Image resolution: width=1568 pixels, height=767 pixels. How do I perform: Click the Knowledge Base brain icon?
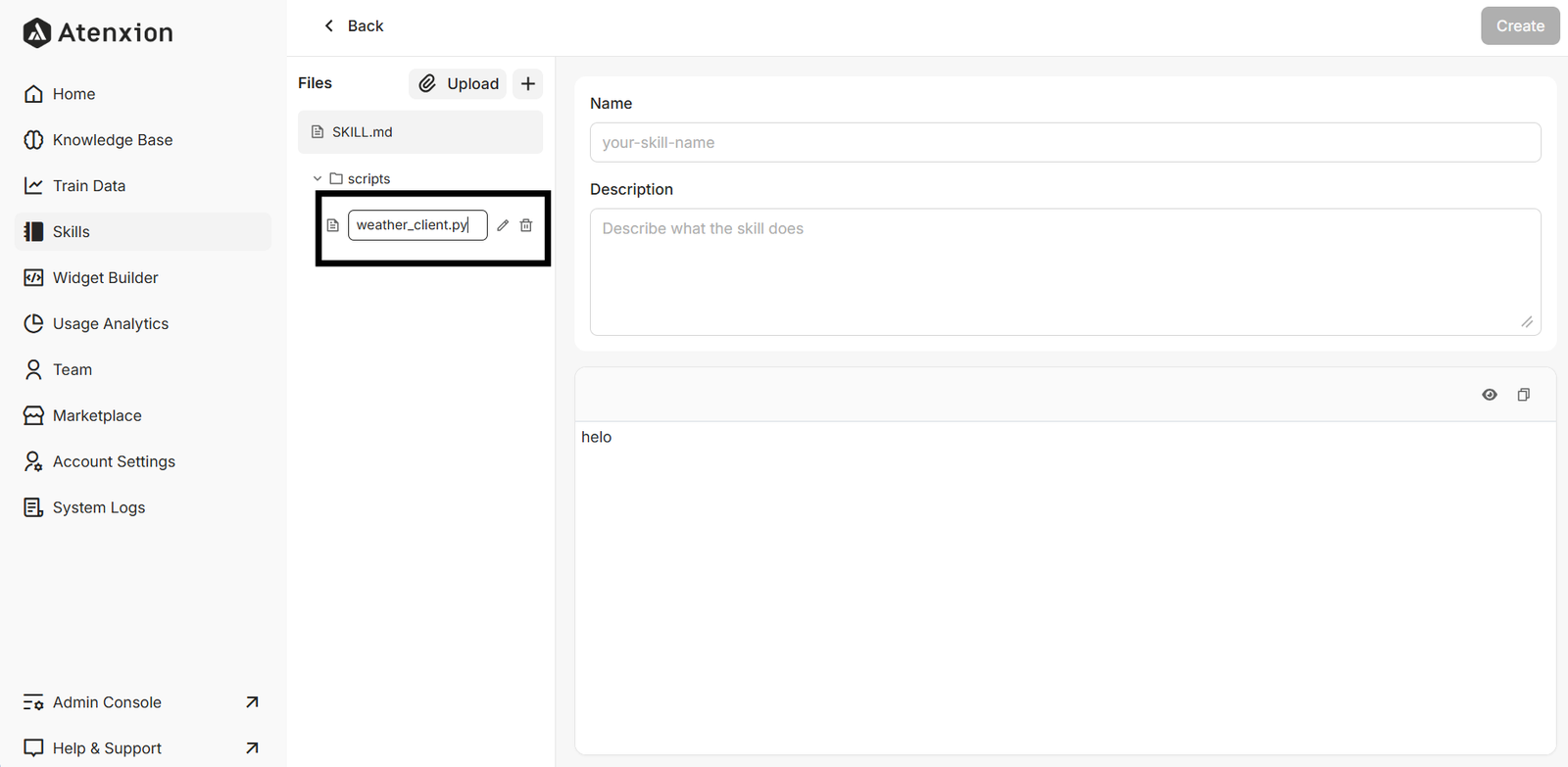click(x=33, y=140)
